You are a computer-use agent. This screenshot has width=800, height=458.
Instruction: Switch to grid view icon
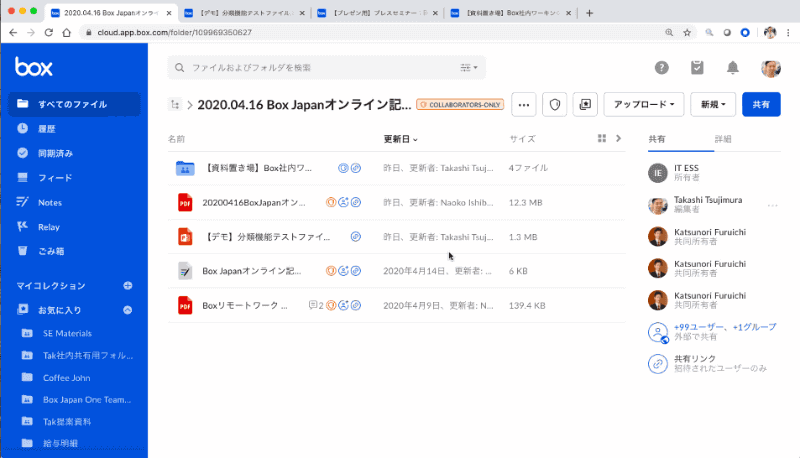click(602, 138)
